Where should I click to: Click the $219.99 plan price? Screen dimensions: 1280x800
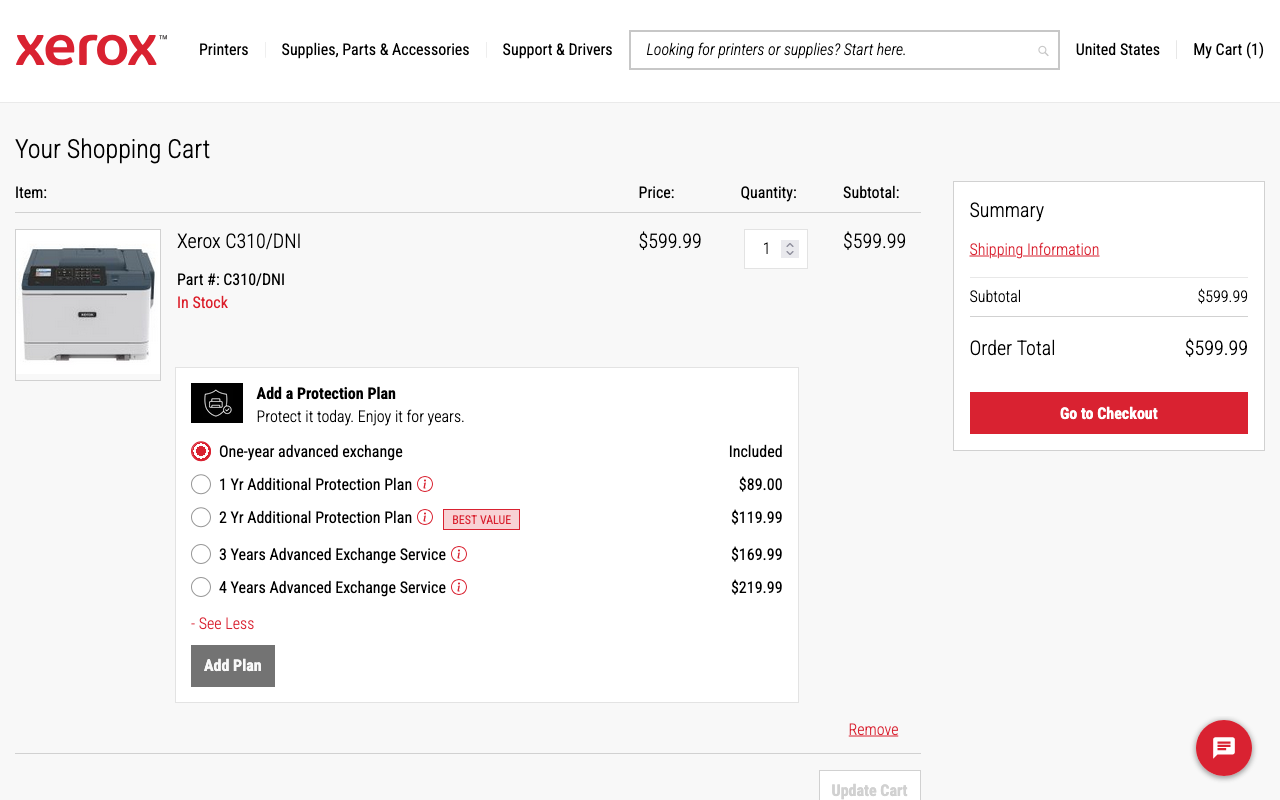point(757,588)
